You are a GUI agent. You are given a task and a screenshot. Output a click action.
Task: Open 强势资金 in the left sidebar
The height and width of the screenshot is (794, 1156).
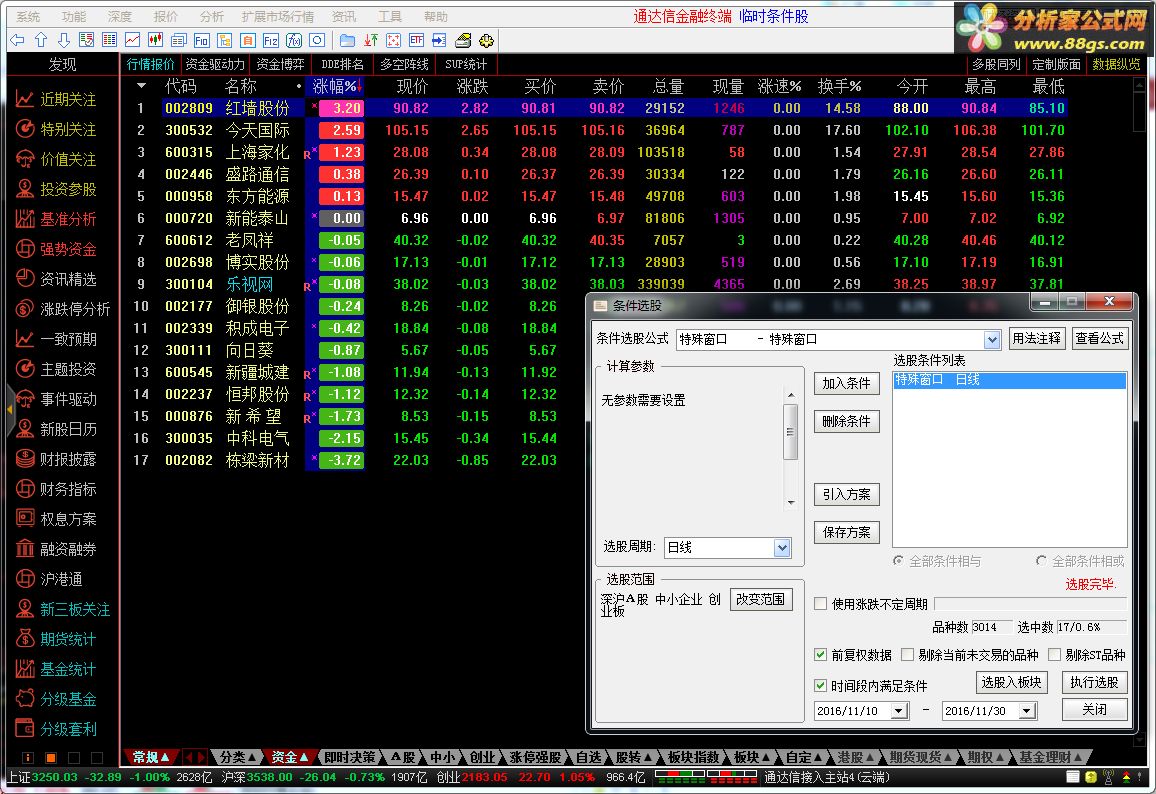coord(57,249)
